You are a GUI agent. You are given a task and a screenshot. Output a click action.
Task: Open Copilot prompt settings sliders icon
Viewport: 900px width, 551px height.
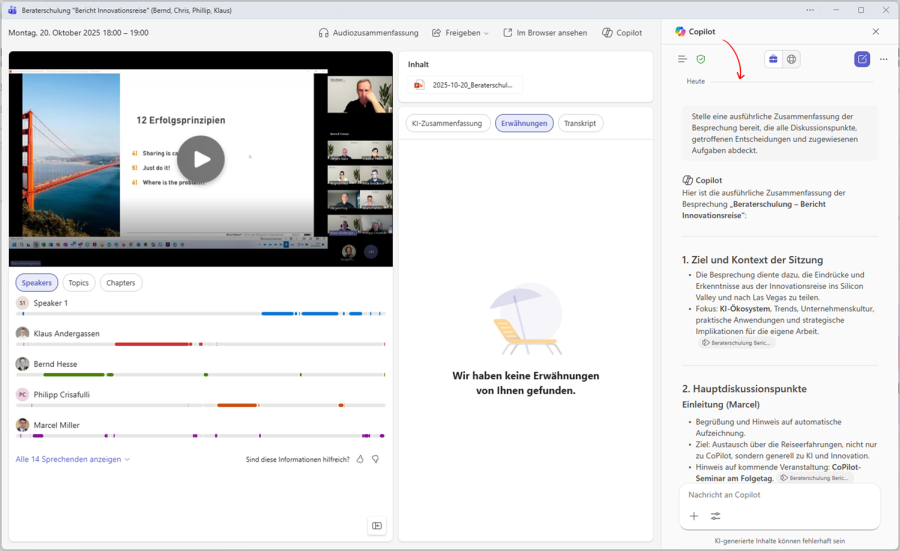tap(715, 516)
